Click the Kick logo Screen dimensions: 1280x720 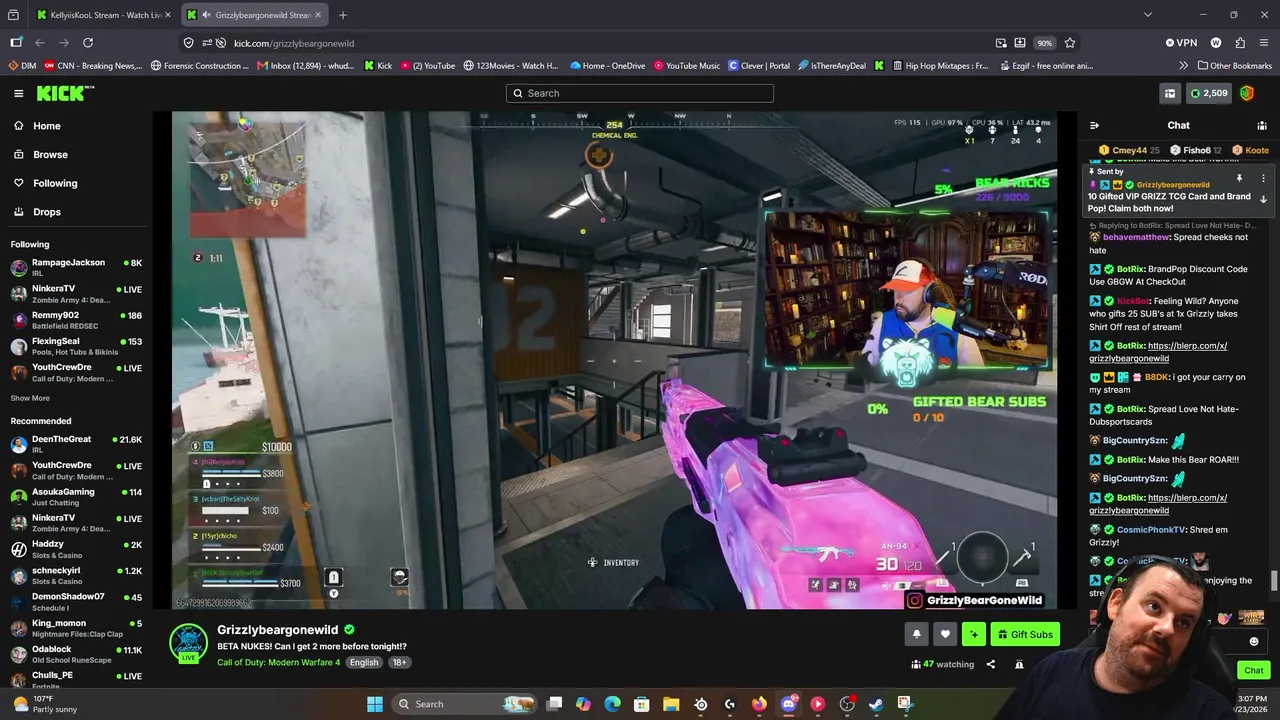(x=65, y=93)
